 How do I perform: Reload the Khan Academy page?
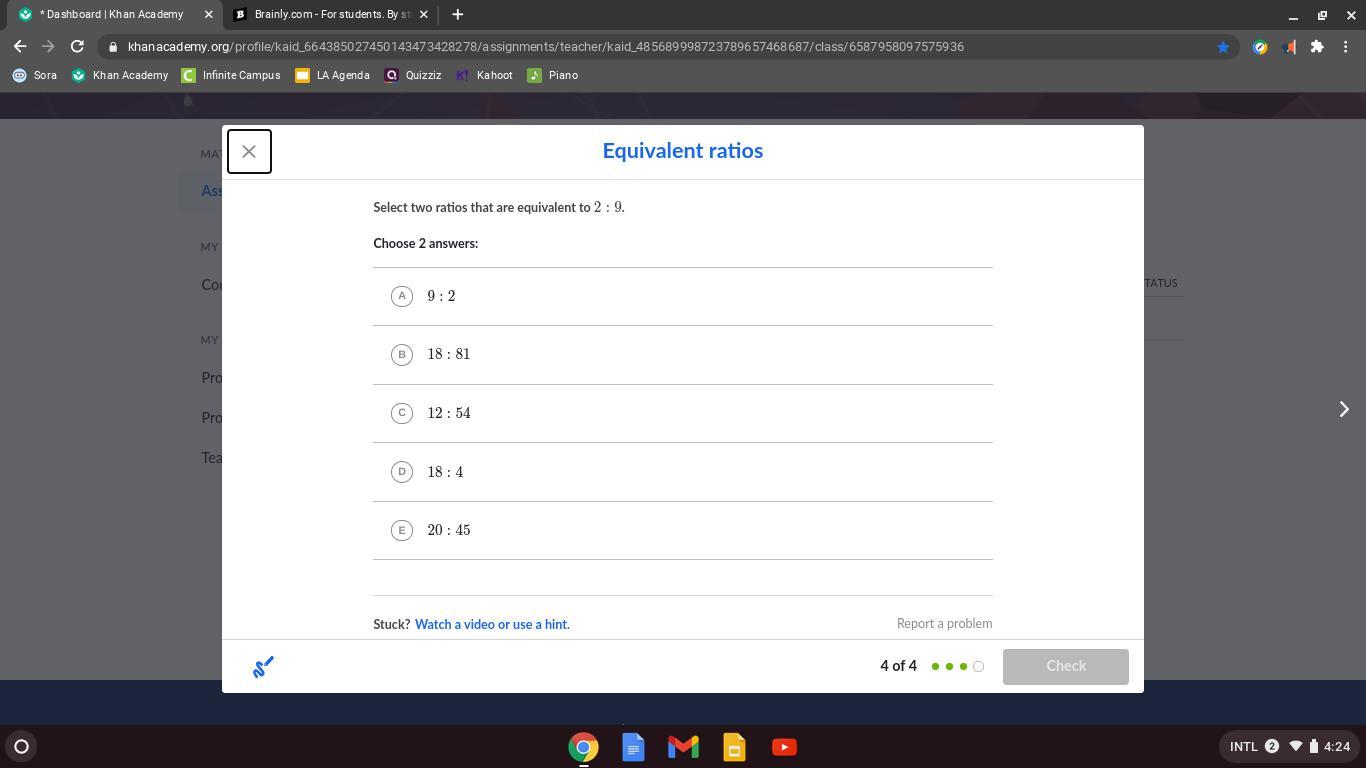click(x=77, y=47)
